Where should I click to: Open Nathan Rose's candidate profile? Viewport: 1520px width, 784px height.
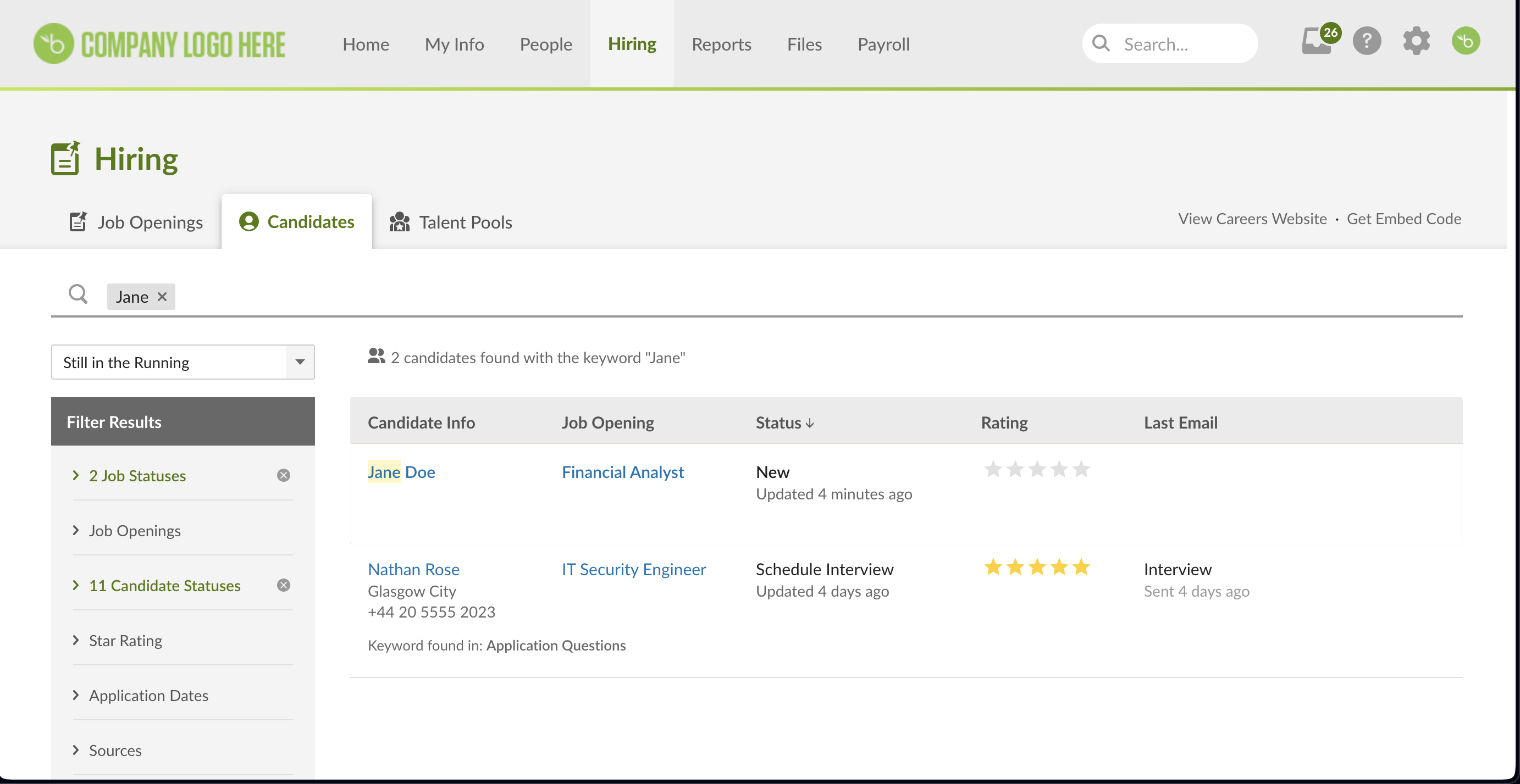pos(413,569)
